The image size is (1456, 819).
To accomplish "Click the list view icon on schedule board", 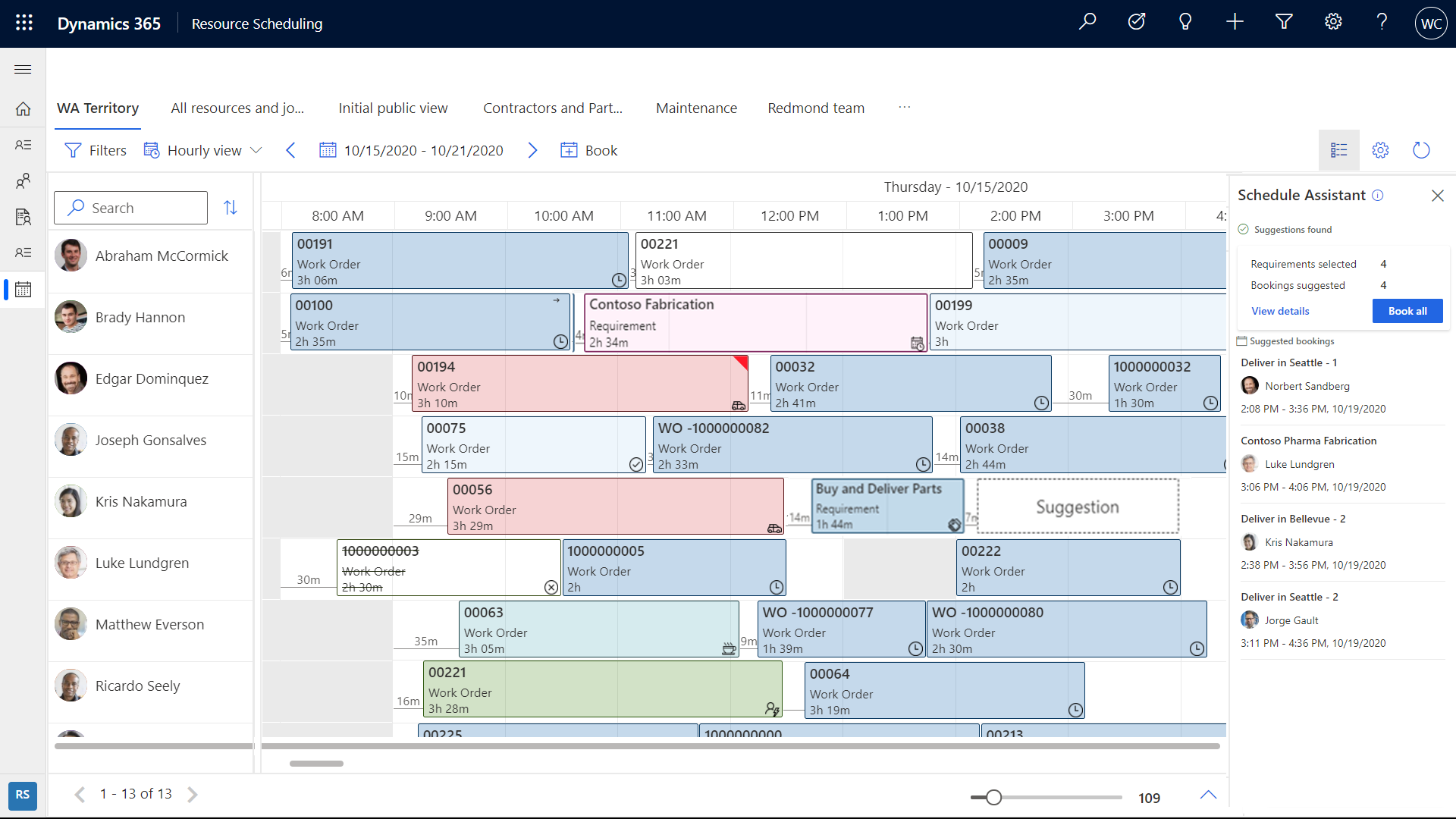I will pos(1339,150).
